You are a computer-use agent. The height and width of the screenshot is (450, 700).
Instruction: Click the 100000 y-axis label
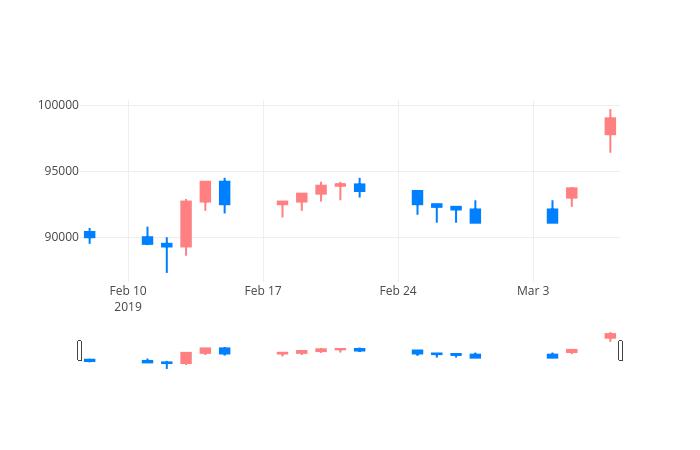(x=58, y=105)
